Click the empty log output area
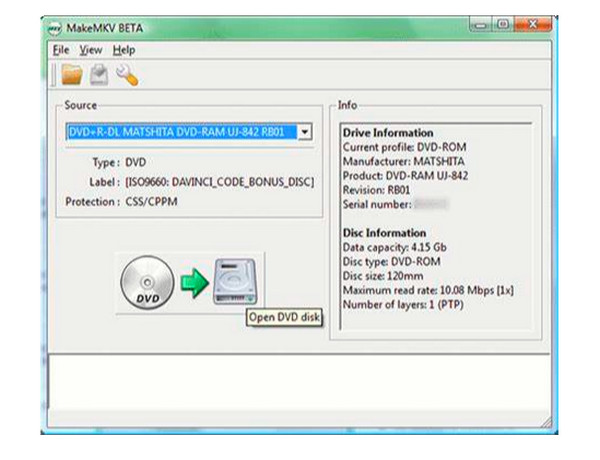 point(298,381)
